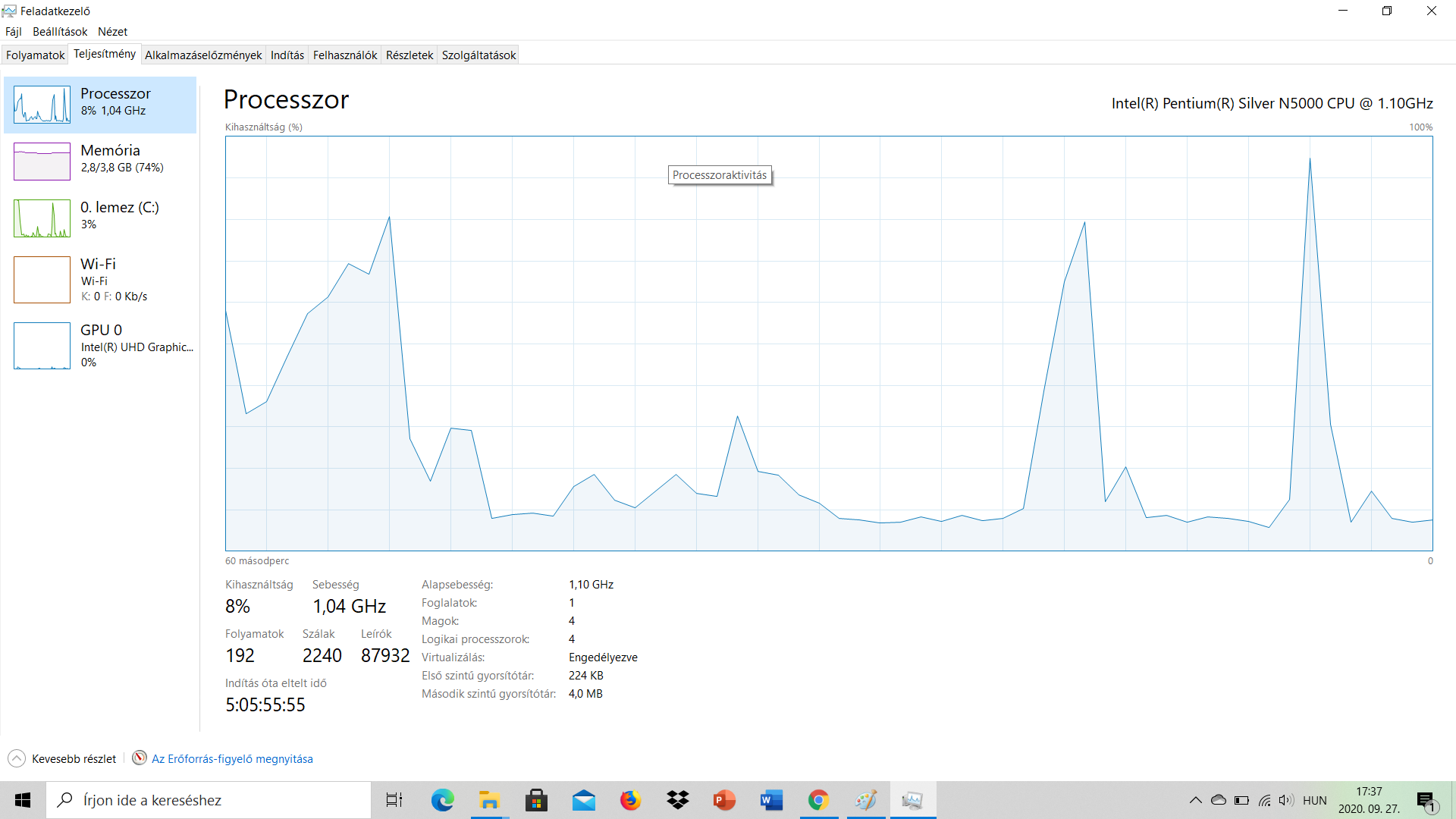Open the Fájl menu
1456x819 pixels.
click(x=14, y=32)
